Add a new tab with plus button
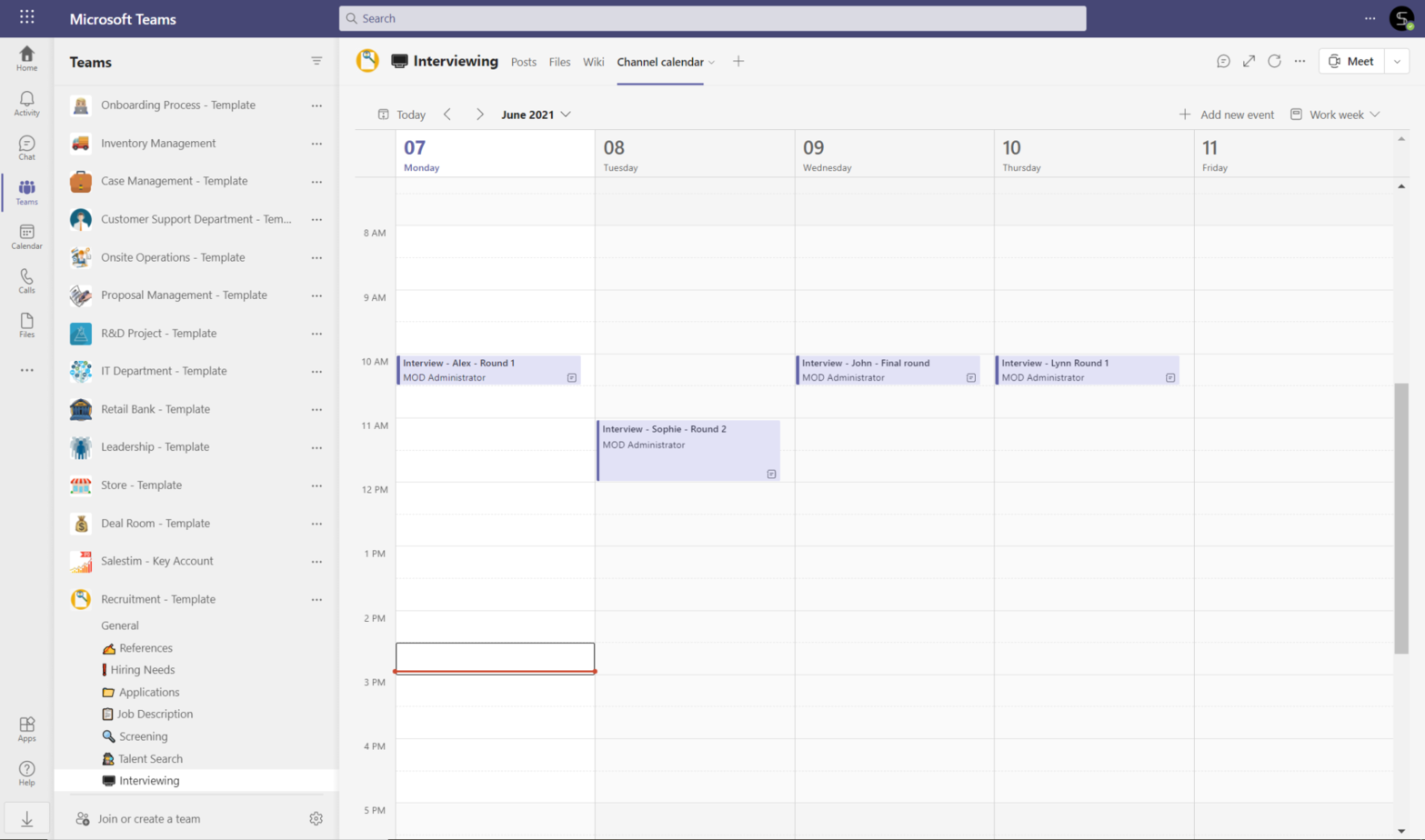Screen dimensions: 1425x840 (738, 61)
